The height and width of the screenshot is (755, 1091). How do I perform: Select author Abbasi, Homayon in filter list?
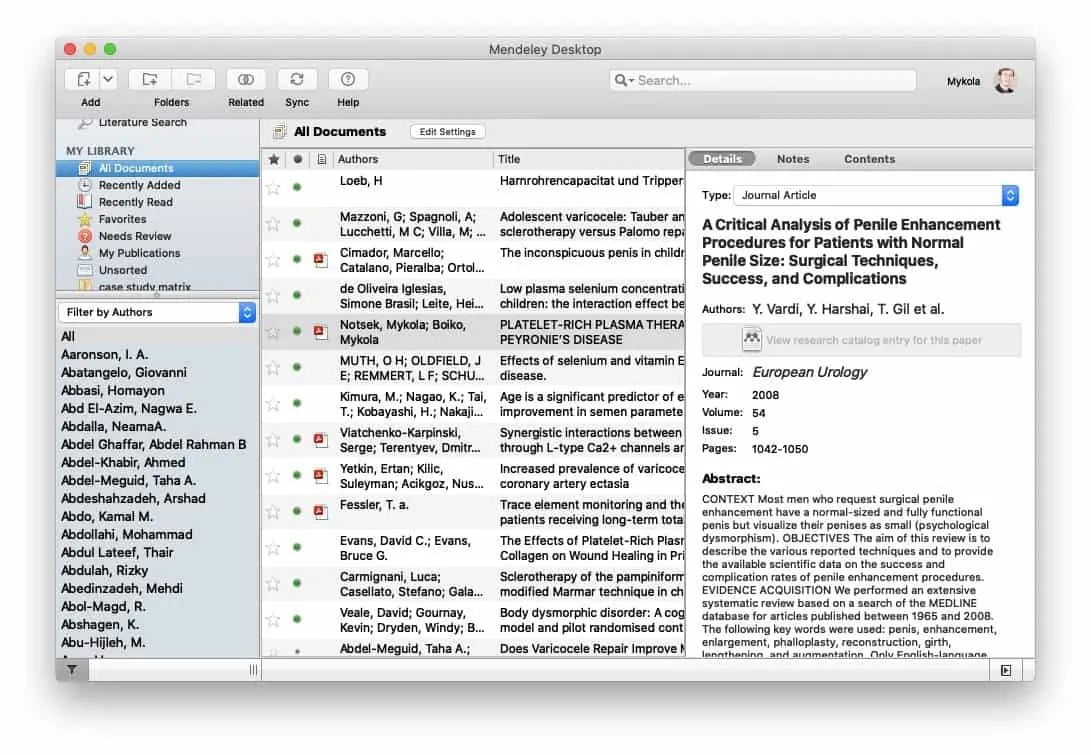(x=113, y=390)
